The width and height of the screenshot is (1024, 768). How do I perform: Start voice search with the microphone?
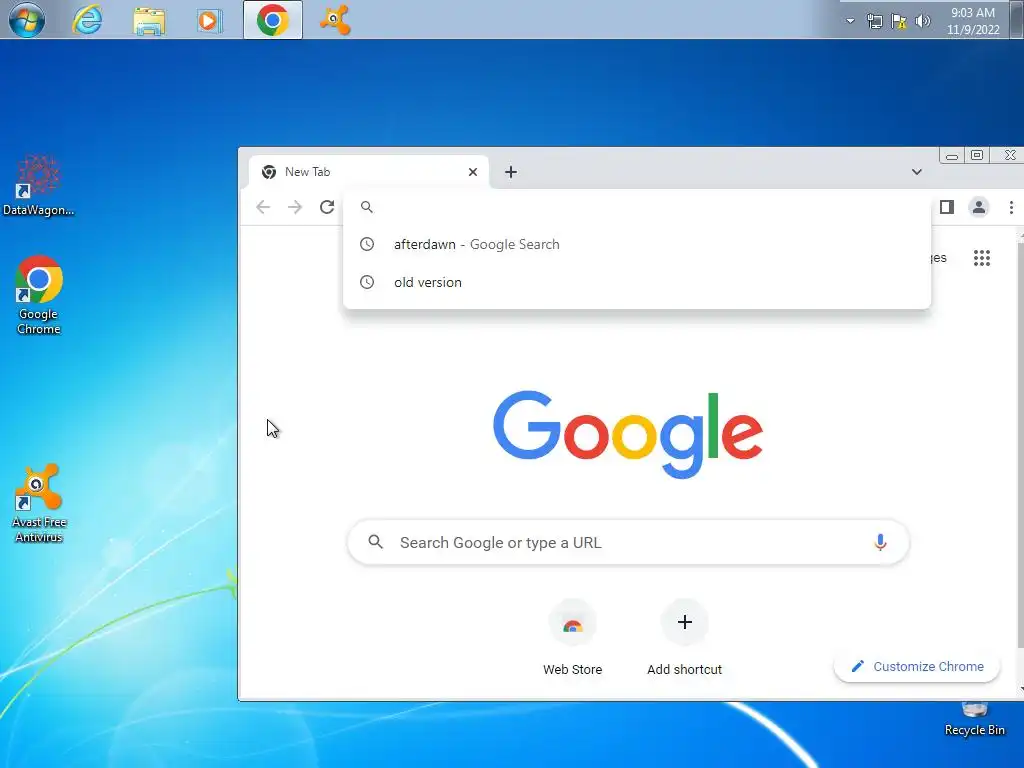tap(880, 542)
